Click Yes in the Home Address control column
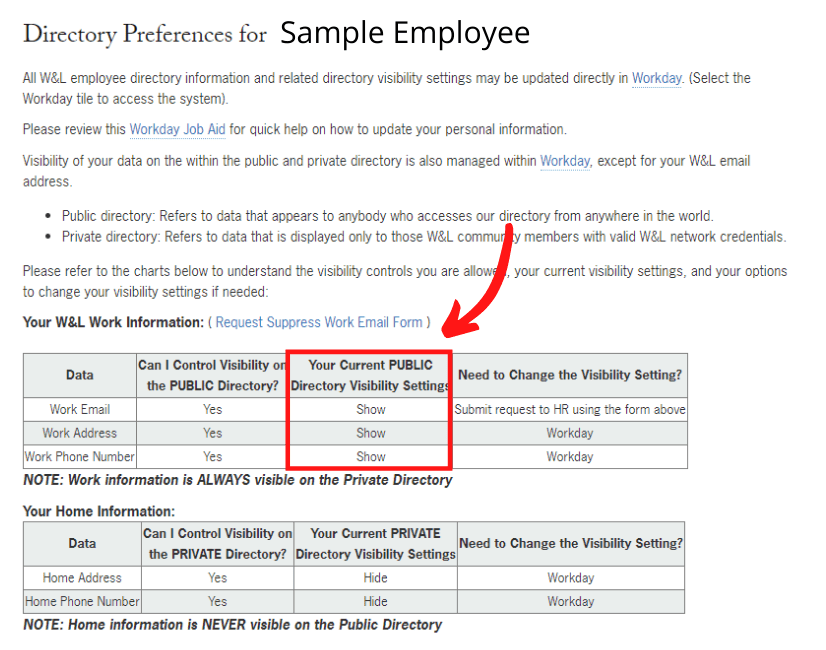 [217, 578]
